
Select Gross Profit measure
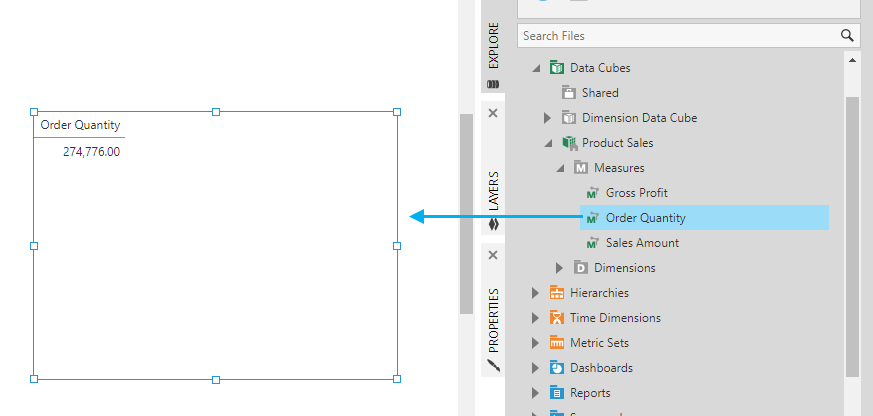(636, 193)
